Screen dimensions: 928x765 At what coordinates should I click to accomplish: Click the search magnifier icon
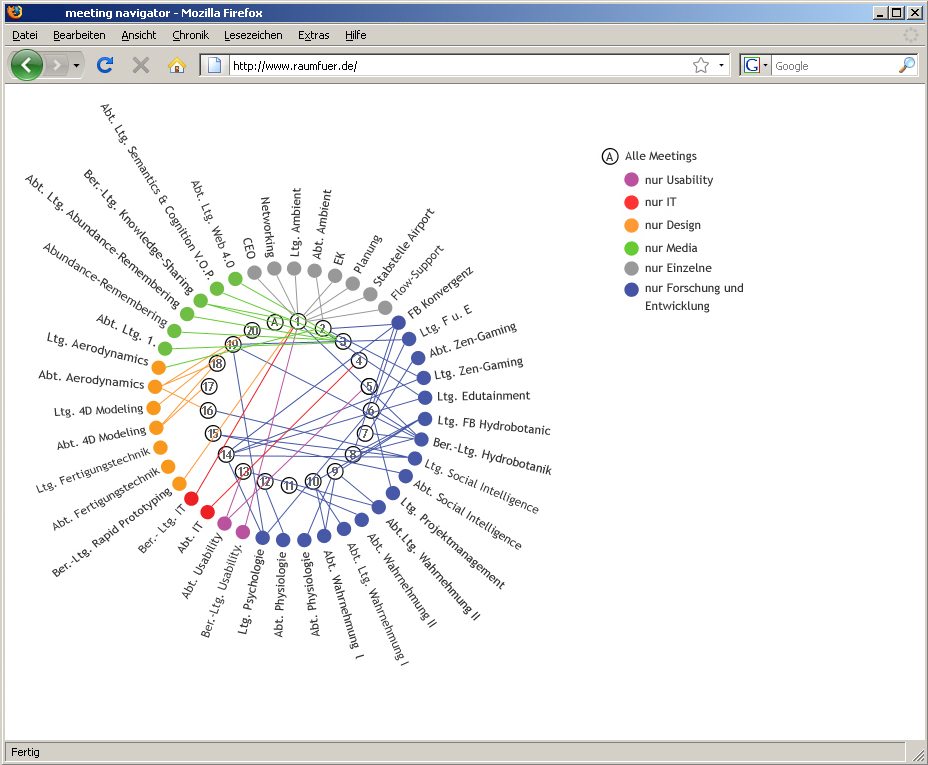pyautogui.click(x=906, y=65)
